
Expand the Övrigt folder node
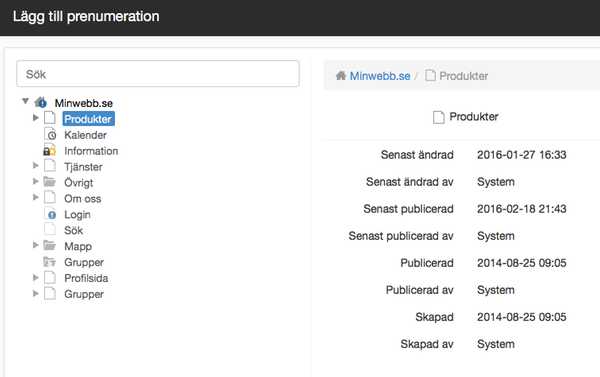click(36, 181)
